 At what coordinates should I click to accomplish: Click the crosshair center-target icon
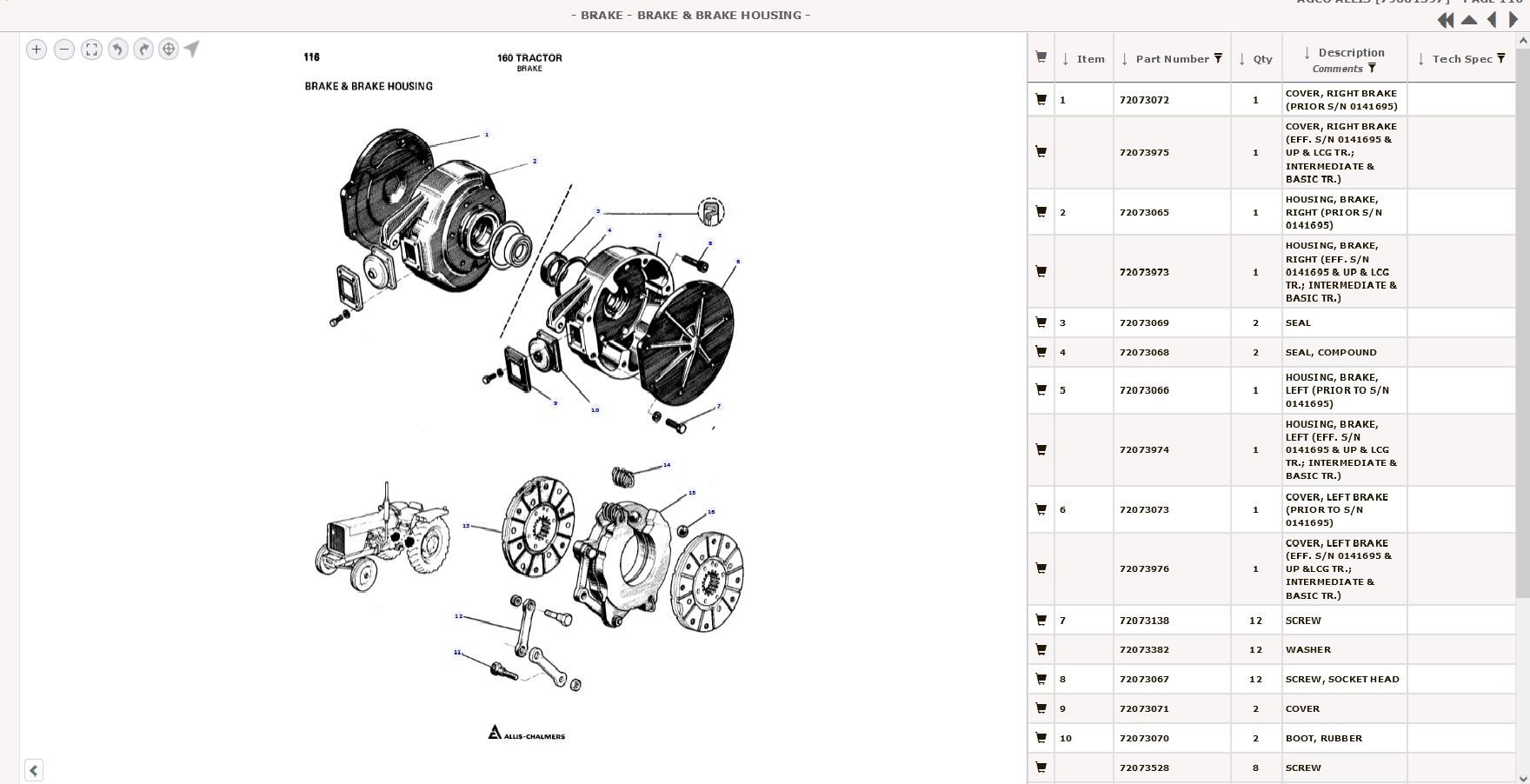(x=169, y=50)
